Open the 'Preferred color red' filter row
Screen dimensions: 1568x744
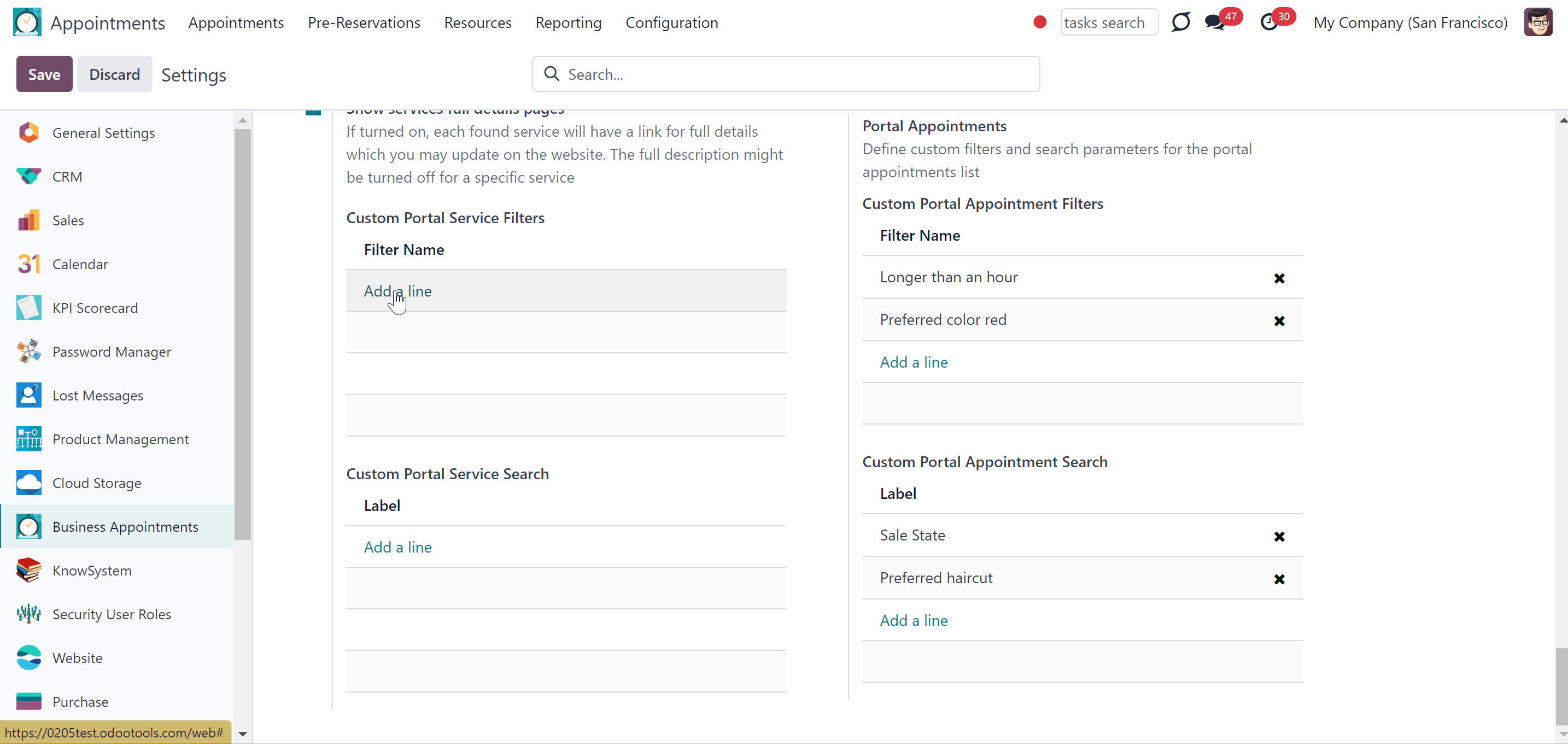(1081, 319)
